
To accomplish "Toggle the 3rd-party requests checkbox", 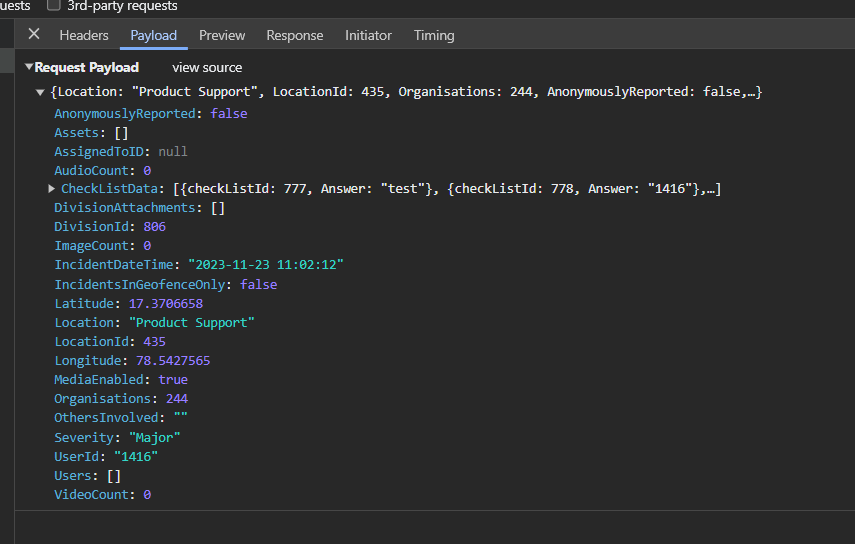I will tap(54, 5).
